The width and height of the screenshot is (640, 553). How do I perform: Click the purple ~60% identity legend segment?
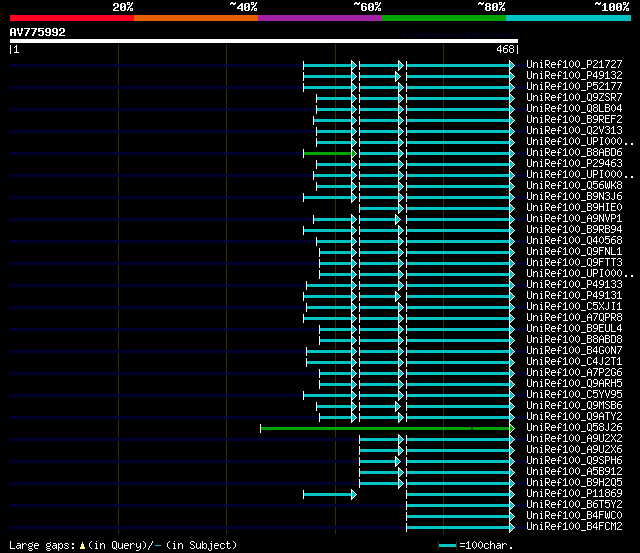point(320,18)
